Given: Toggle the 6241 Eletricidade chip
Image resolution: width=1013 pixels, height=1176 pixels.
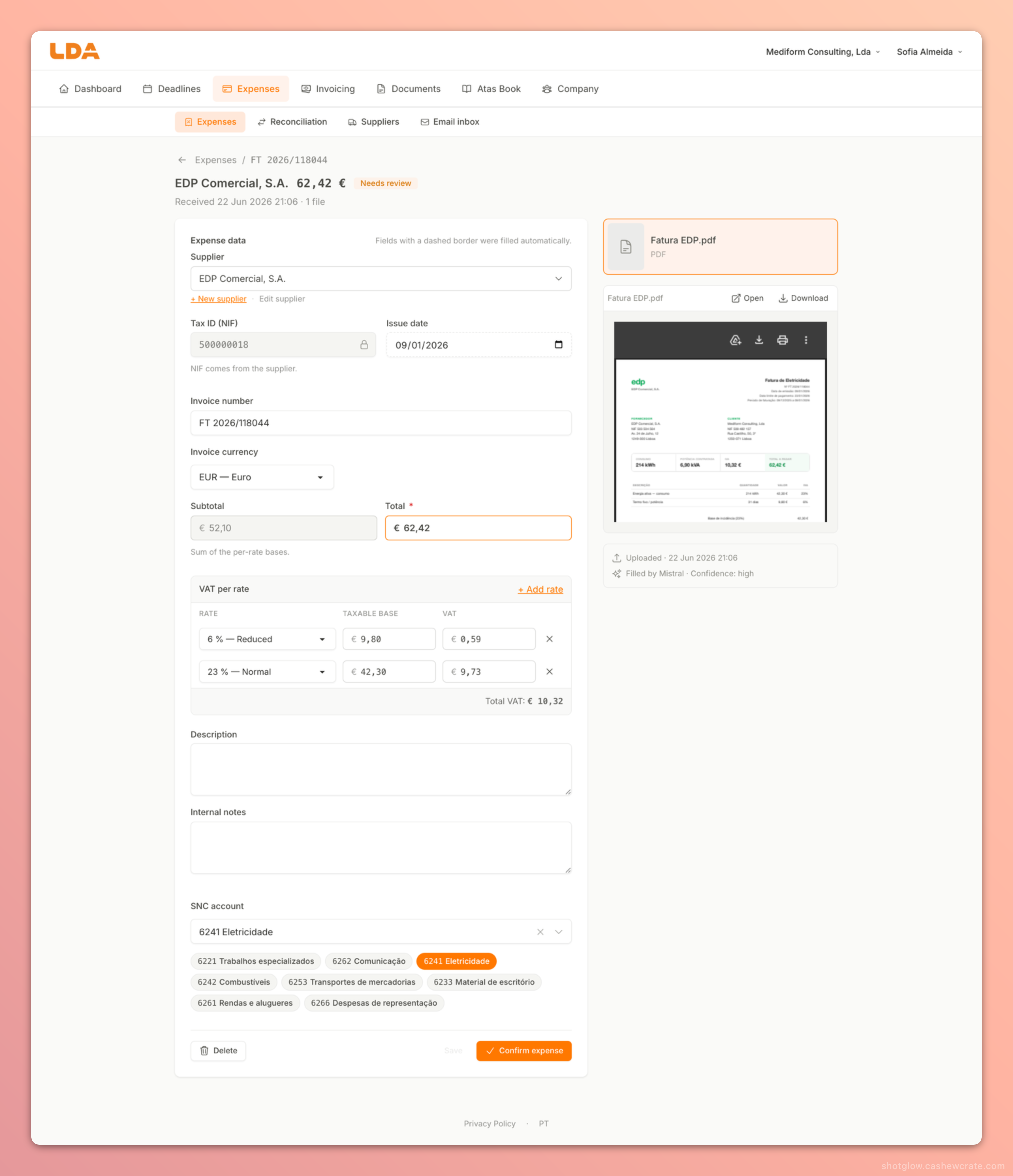Looking at the screenshot, I should point(456,961).
